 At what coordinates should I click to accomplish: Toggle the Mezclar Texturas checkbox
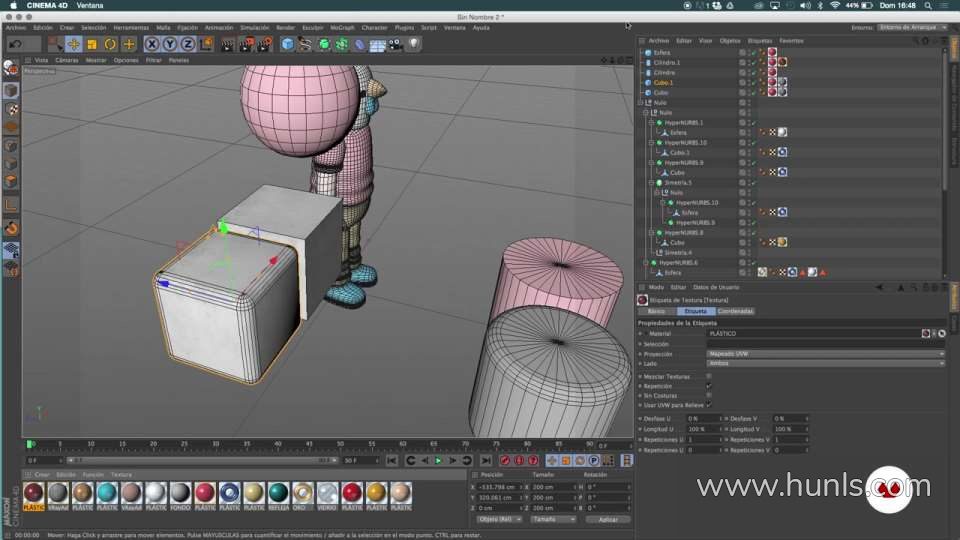[x=709, y=377]
